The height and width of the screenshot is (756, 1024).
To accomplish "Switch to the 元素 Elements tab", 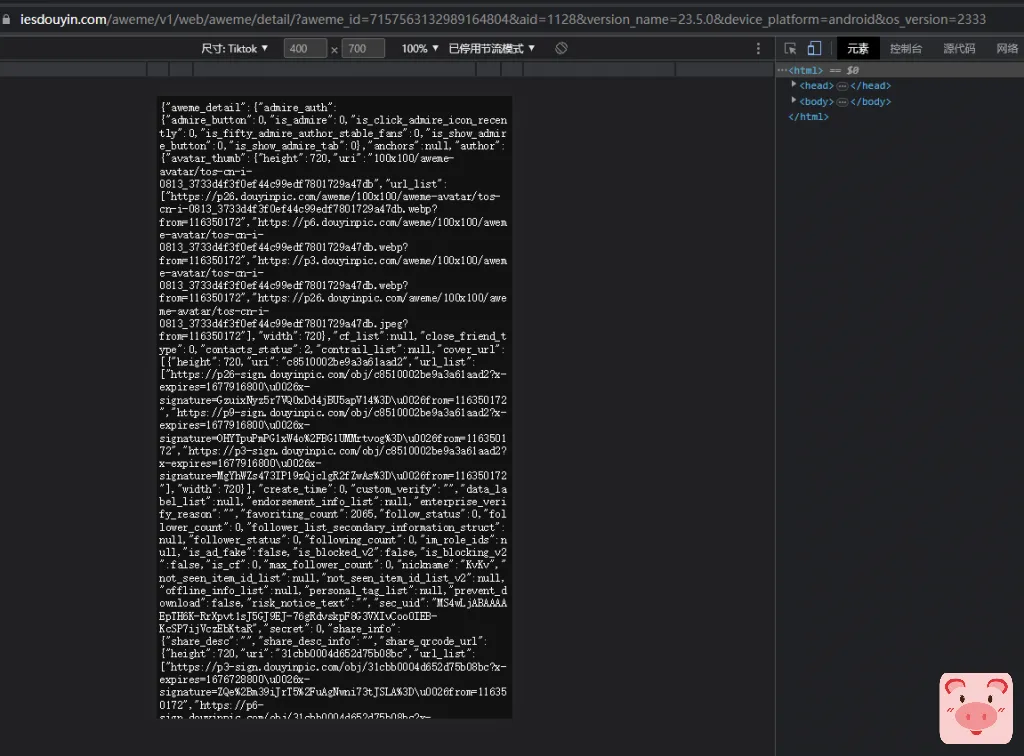I will [x=857, y=48].
